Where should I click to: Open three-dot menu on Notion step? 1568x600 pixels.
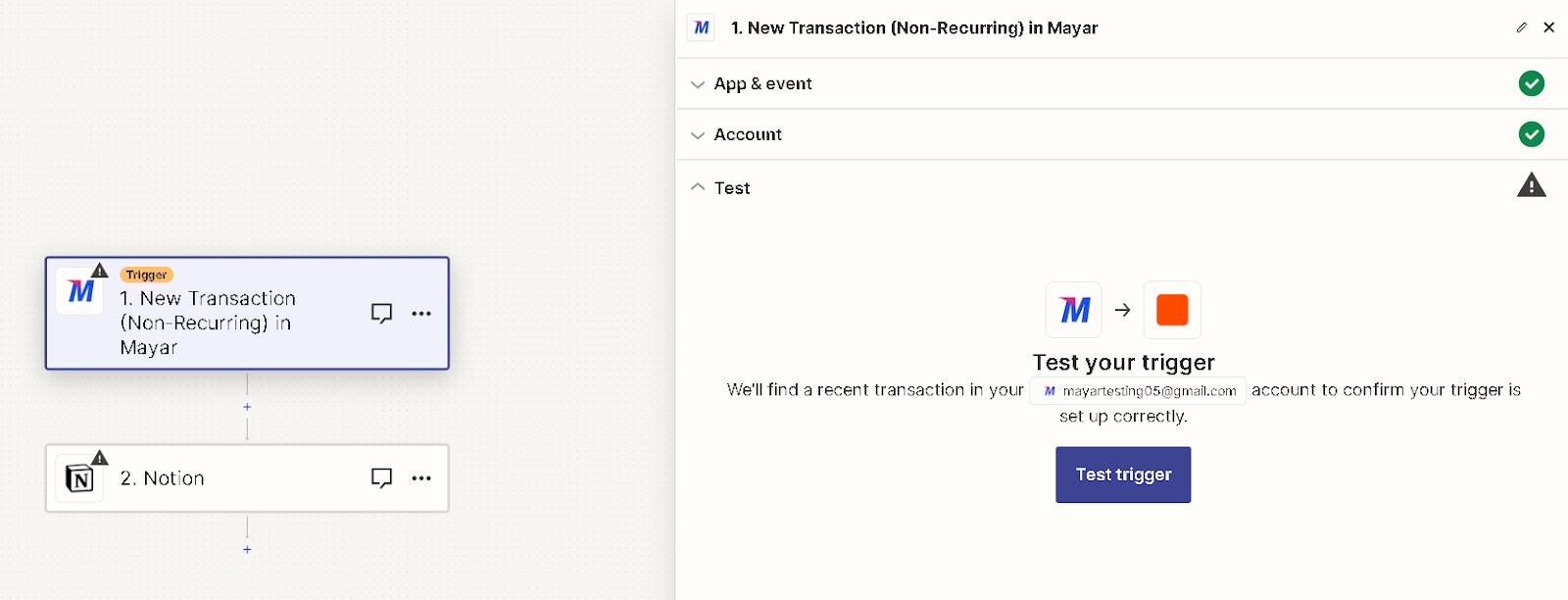pos(421,478)
